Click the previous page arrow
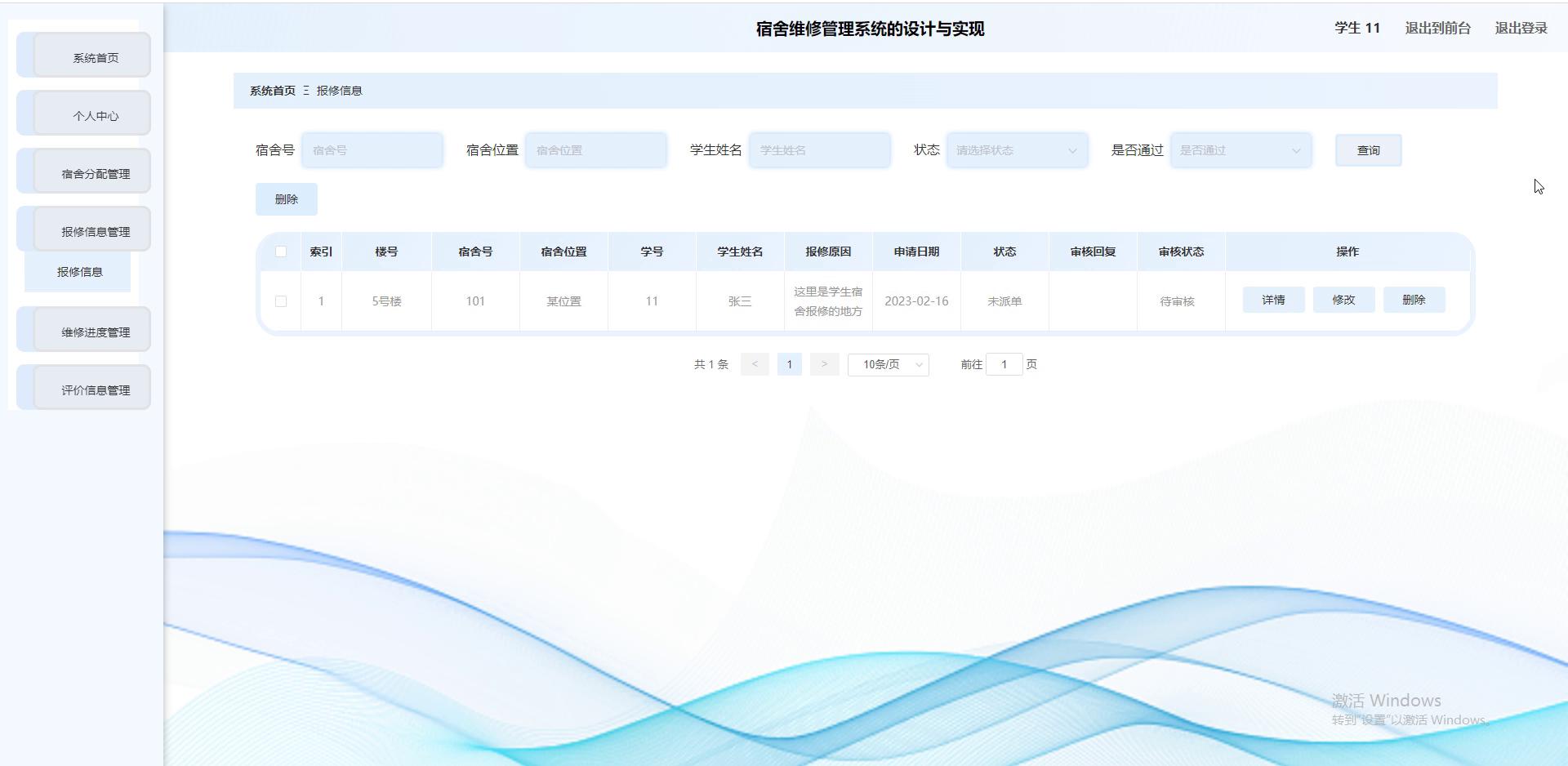The image size is (1568, 766). click(755, 364)
